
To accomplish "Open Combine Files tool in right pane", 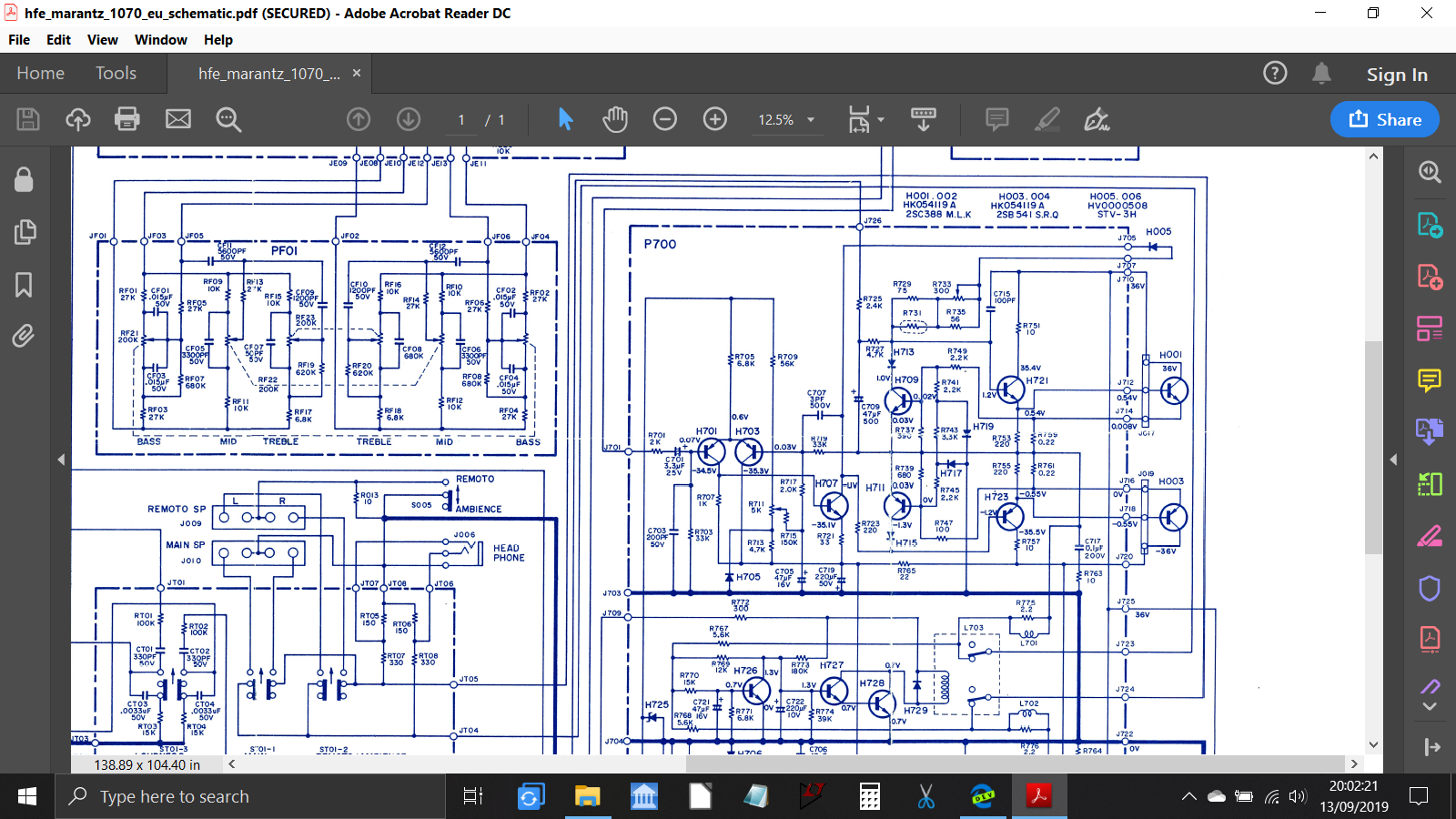I will (1430, 431).
